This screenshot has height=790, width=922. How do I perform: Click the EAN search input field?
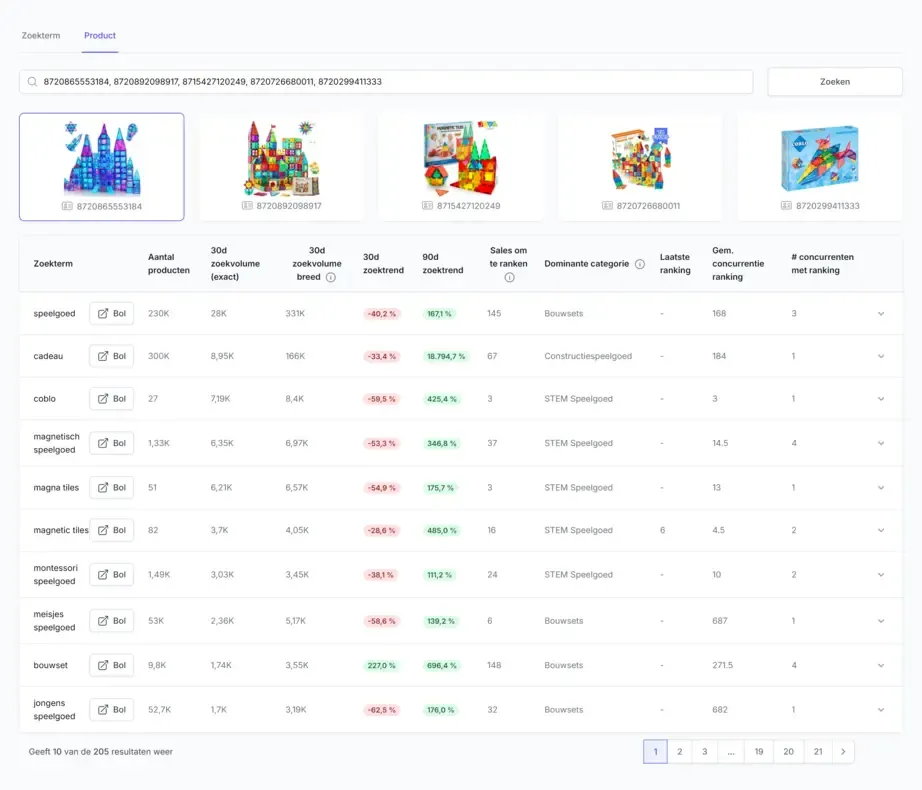point(386,82)
